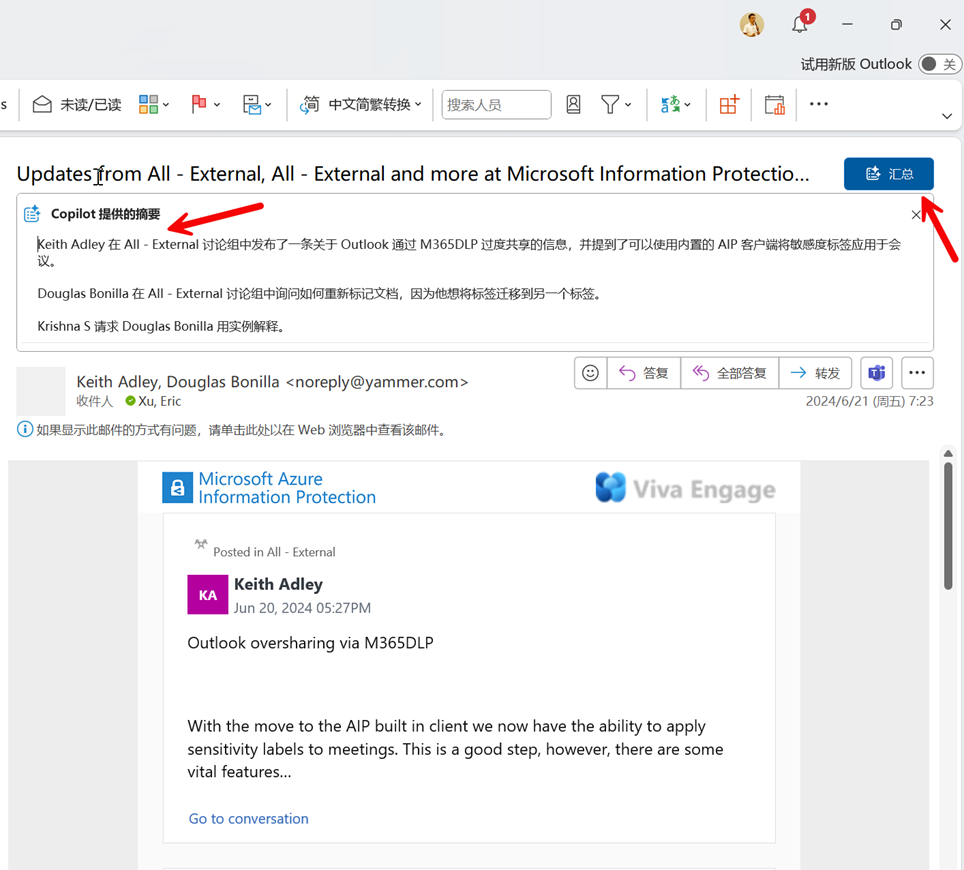The height and width of the screenshot is (870, 964).
Task: Click the sender line with noreply@yammer.com
Action: (x=272, y=382)
